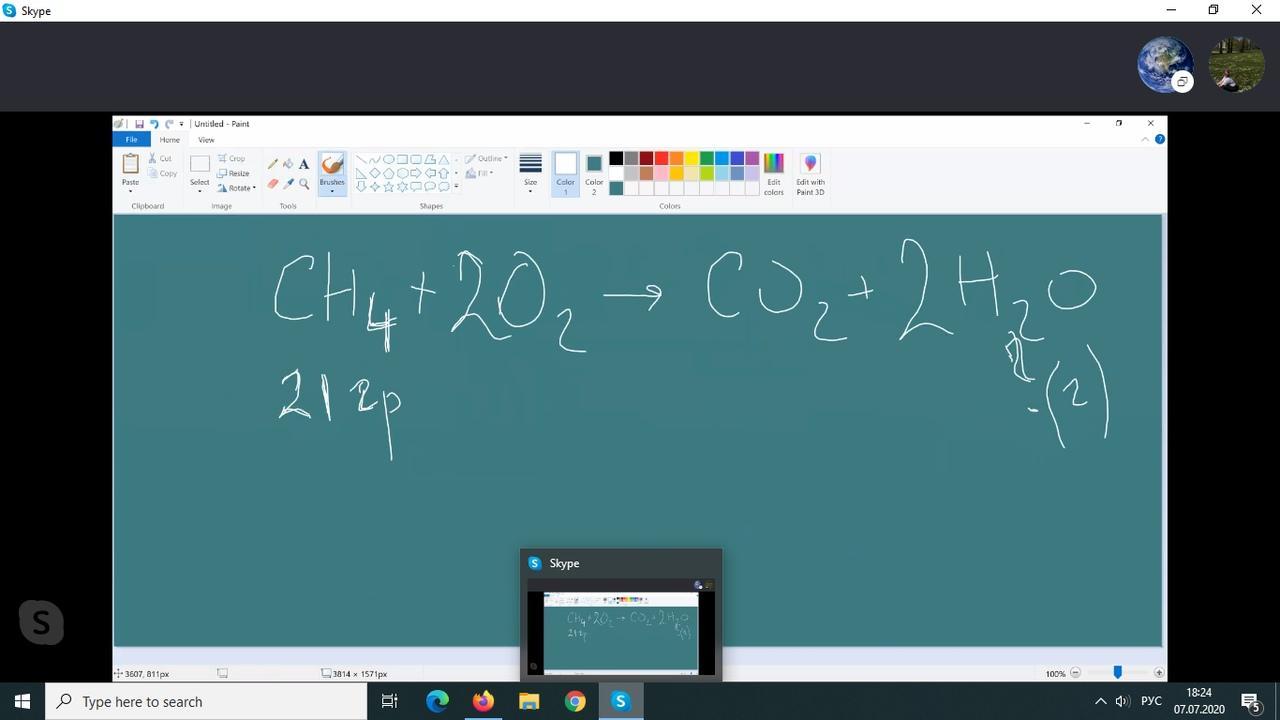Click the Copy button
This screenshot has width=1280, height=720.
[x=162, y=173]
